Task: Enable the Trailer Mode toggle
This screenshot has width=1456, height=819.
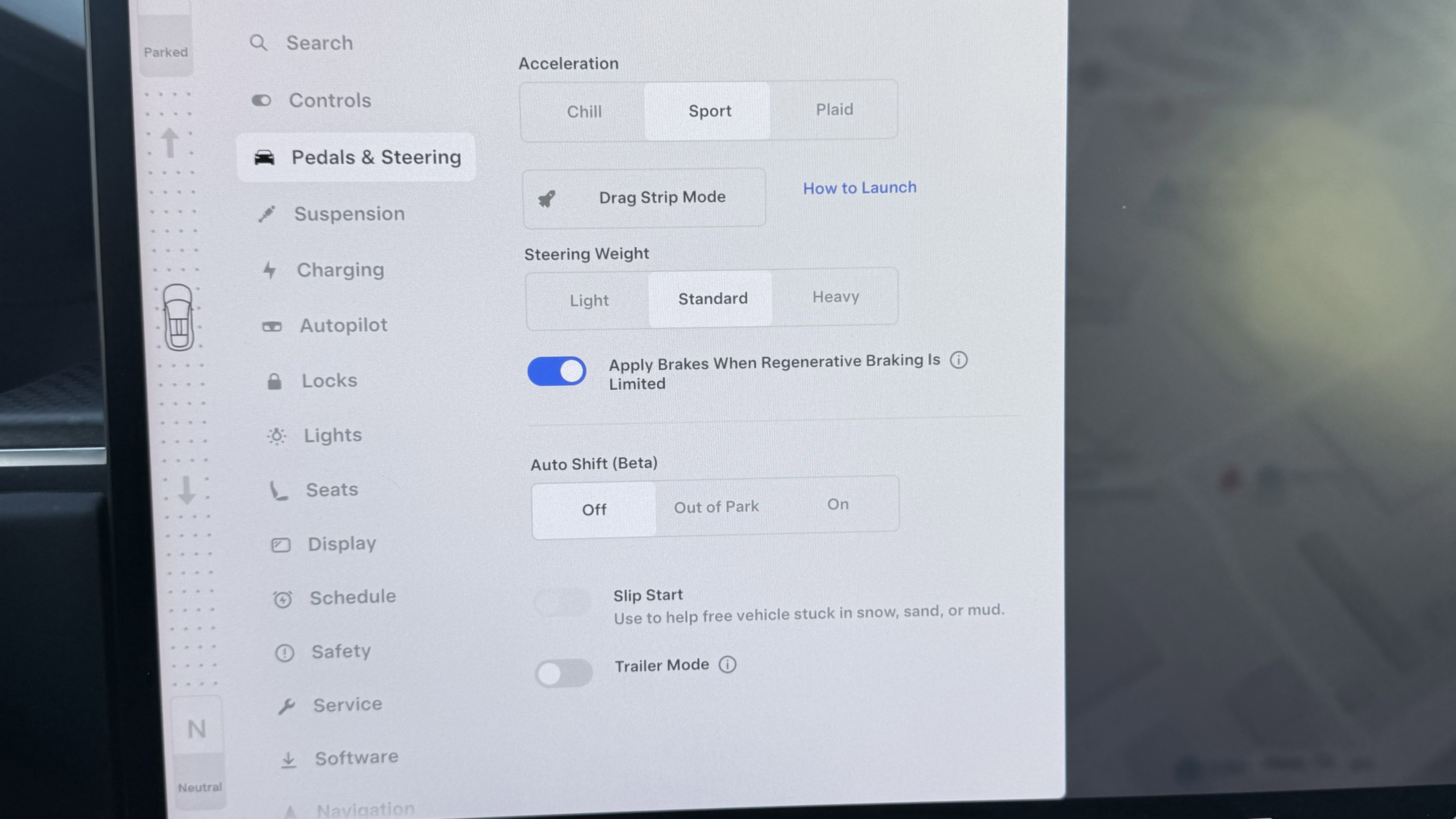Action: (x=563, y=673)
